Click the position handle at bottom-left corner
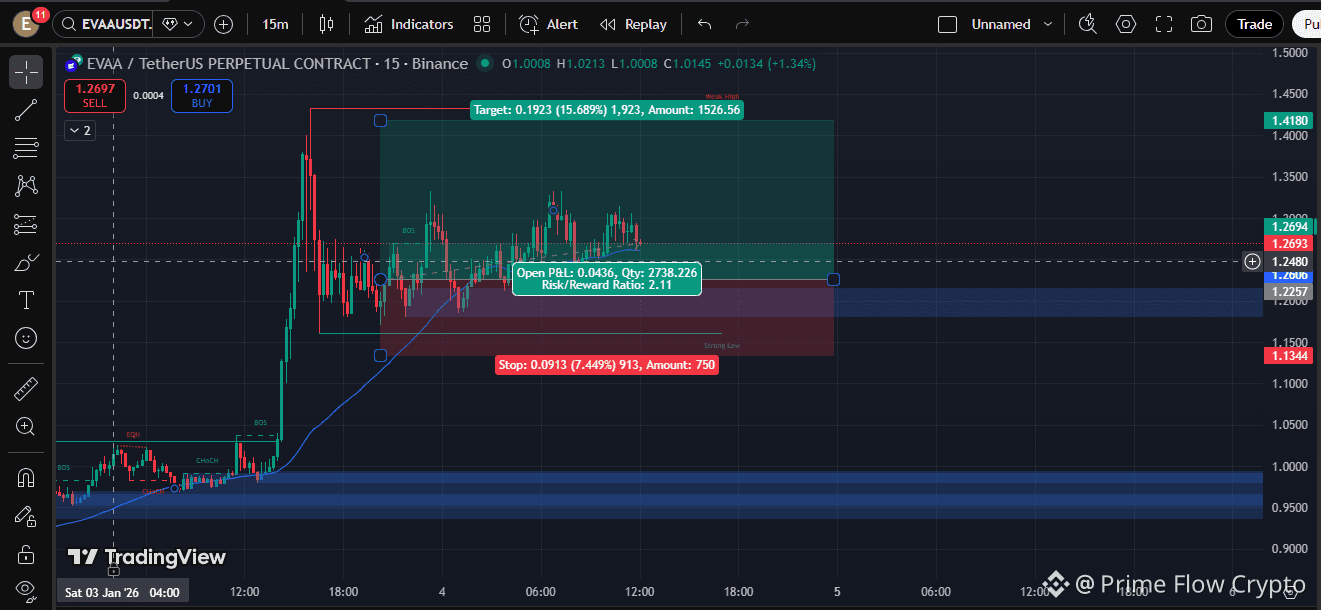Image resolution: width=1321 pixels, height=610 pixels. [380, 356]
